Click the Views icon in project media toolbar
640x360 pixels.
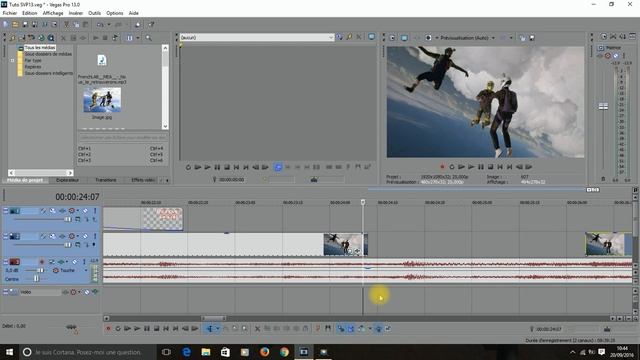coord(130,38)
